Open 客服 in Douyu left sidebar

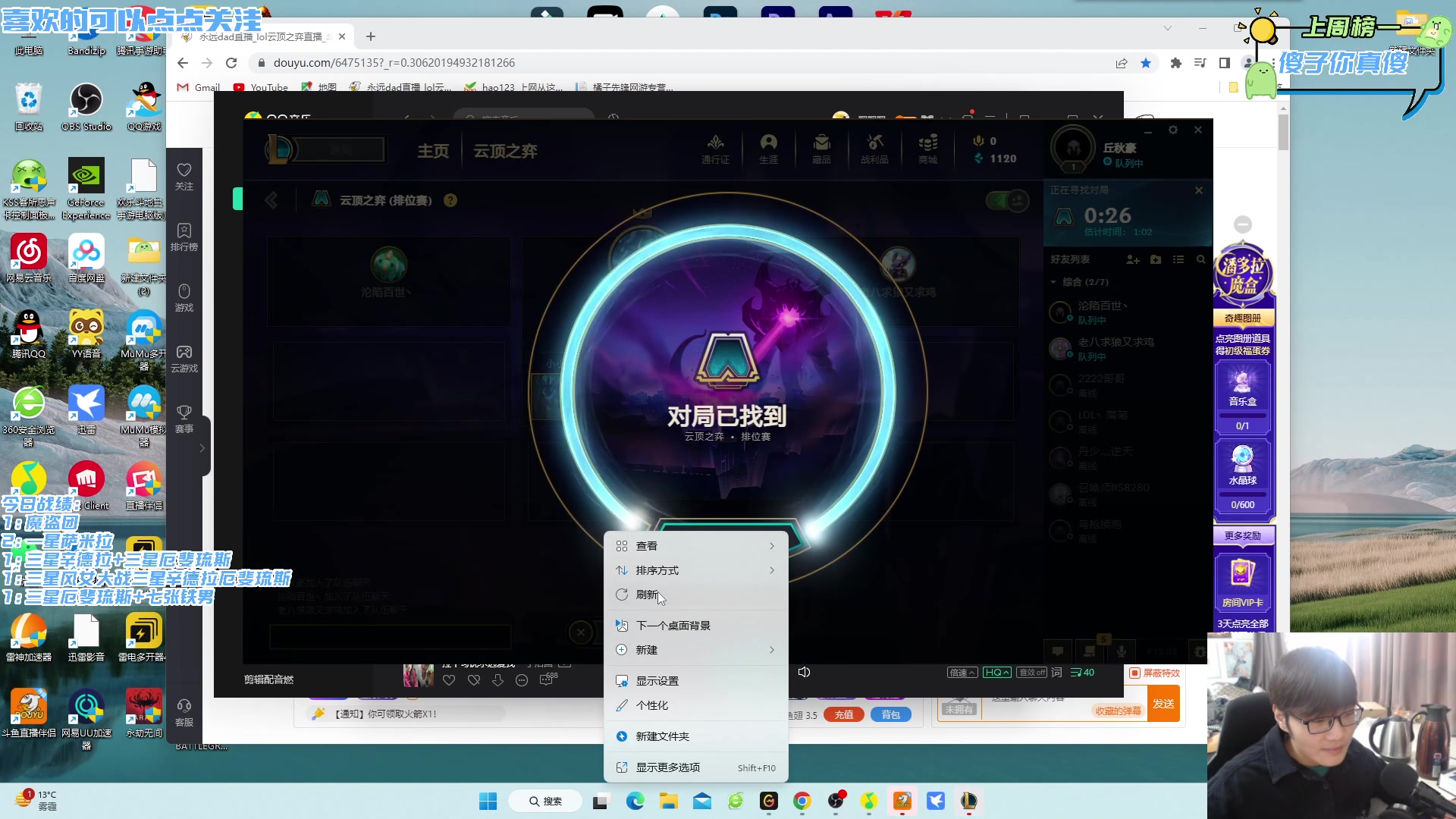click(x=184, y=713)
